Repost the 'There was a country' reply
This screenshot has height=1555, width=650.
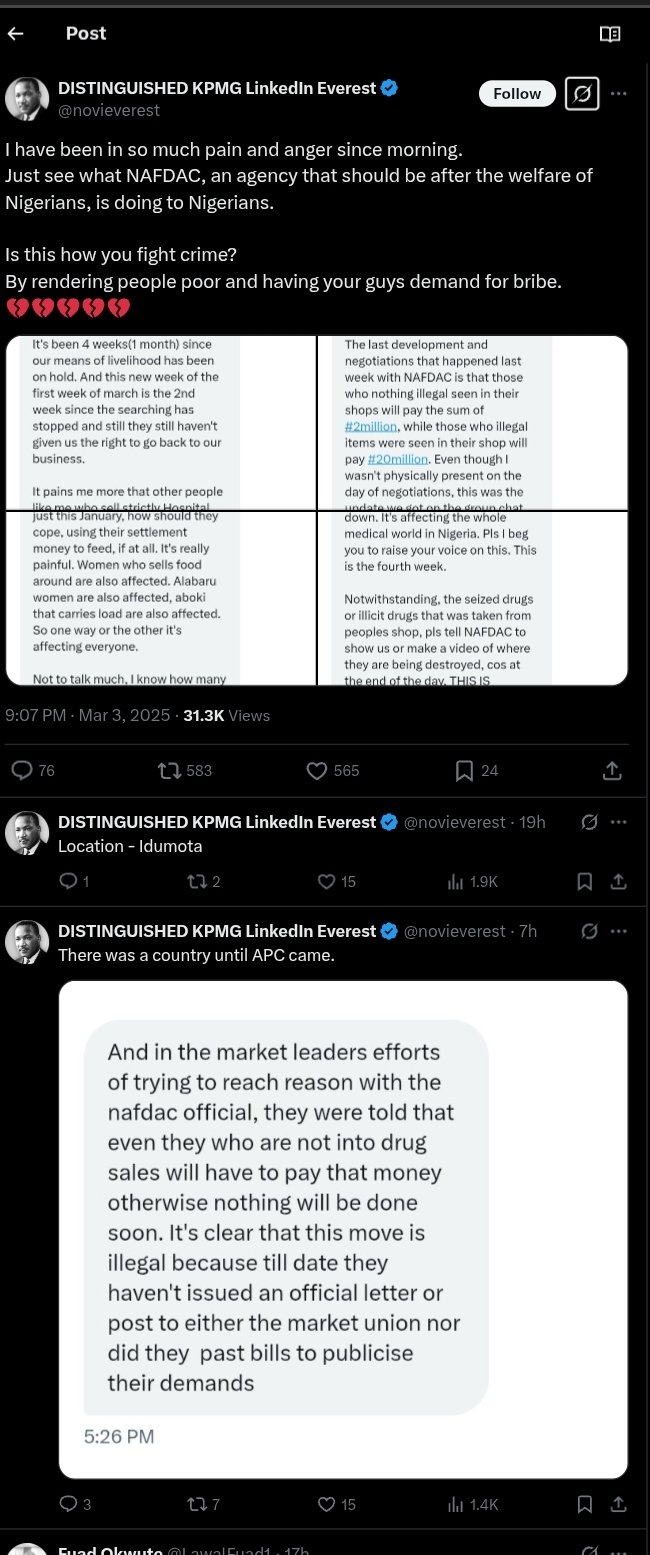[197, 1504]
